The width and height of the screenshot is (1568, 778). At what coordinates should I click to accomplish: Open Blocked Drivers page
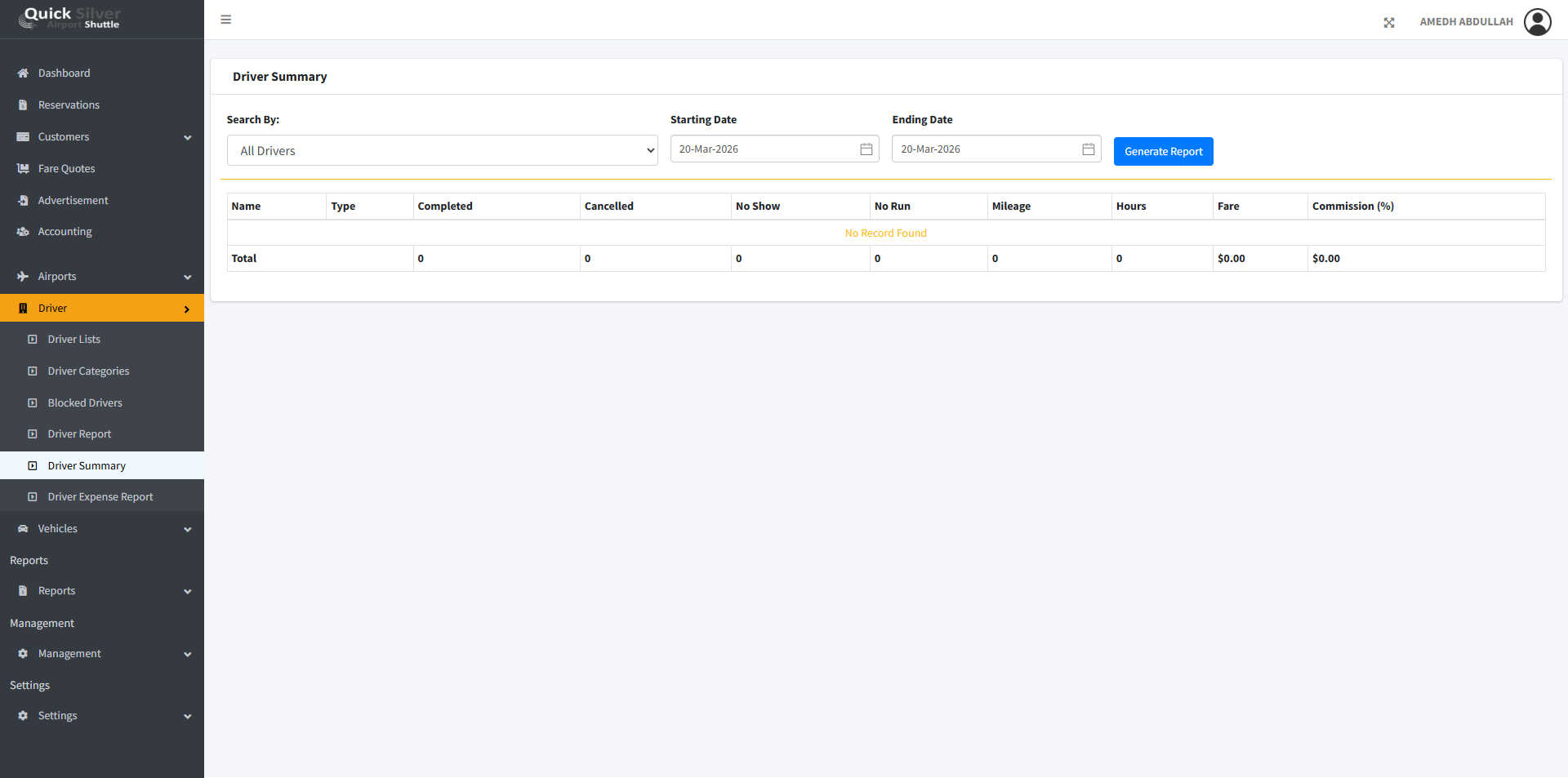click(85, 403)
